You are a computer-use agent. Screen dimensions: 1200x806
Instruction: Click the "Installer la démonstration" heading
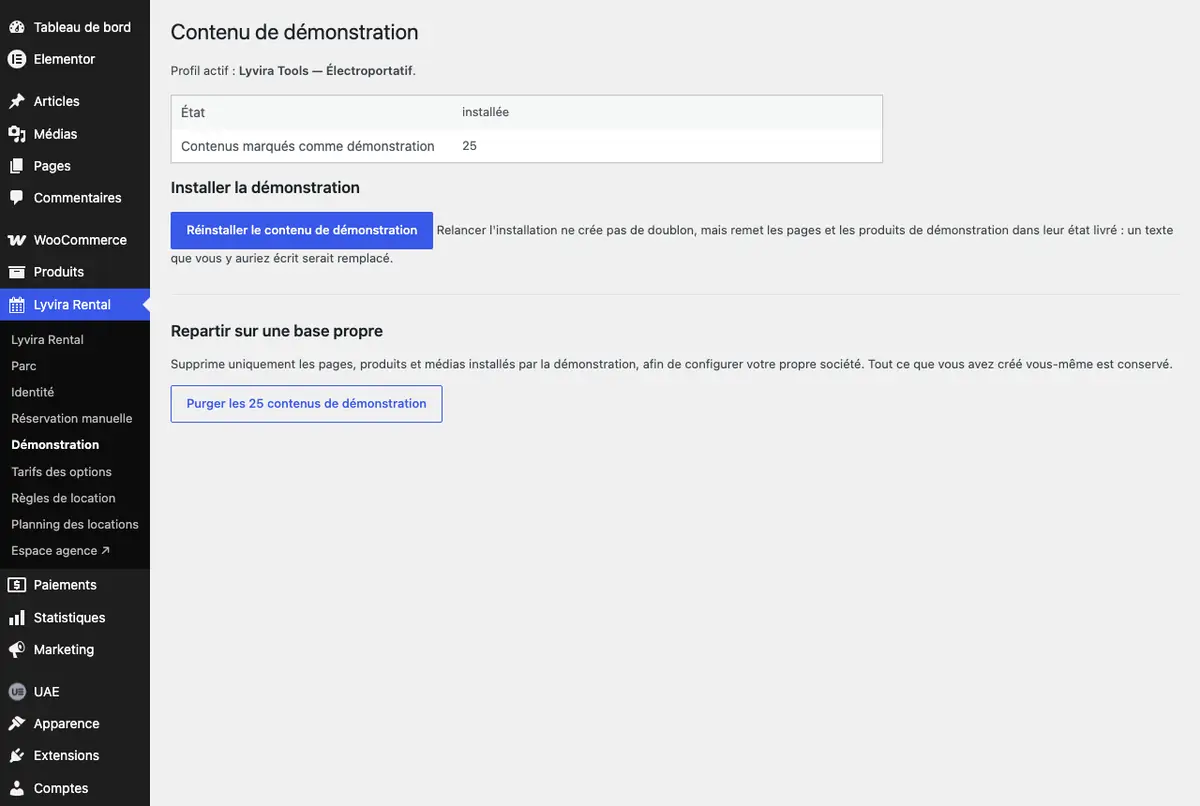(265, 187)
